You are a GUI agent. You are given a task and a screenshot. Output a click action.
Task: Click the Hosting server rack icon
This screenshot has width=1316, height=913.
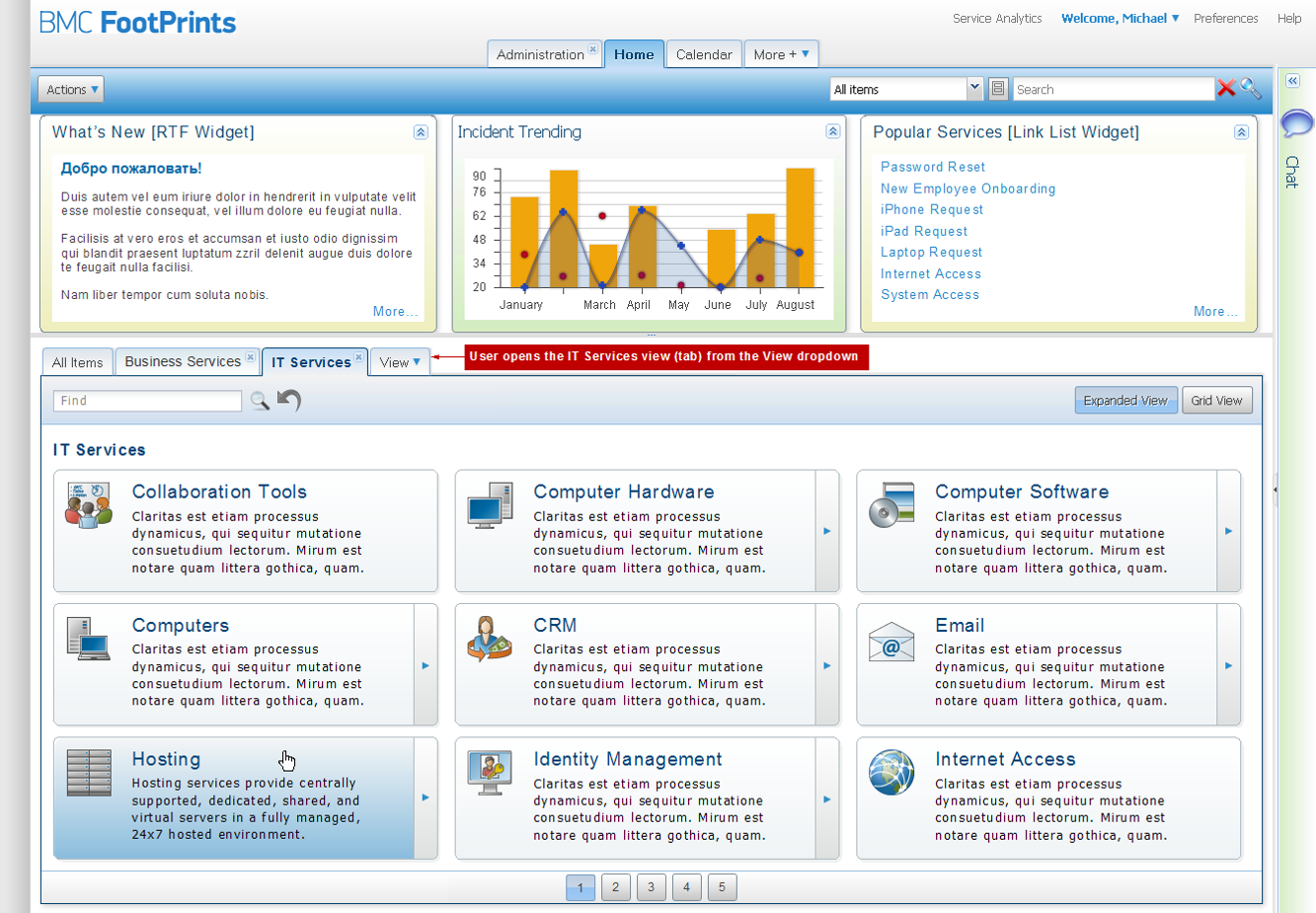89,773
